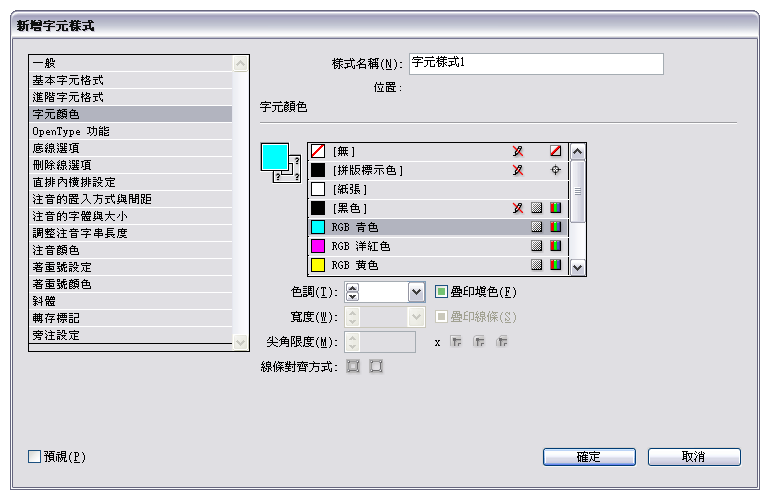Image resolution: width=770 pixels, height=500 pixels.
Task: Click the none indicator icon right of 無
Action: click(x=555, y=151)
